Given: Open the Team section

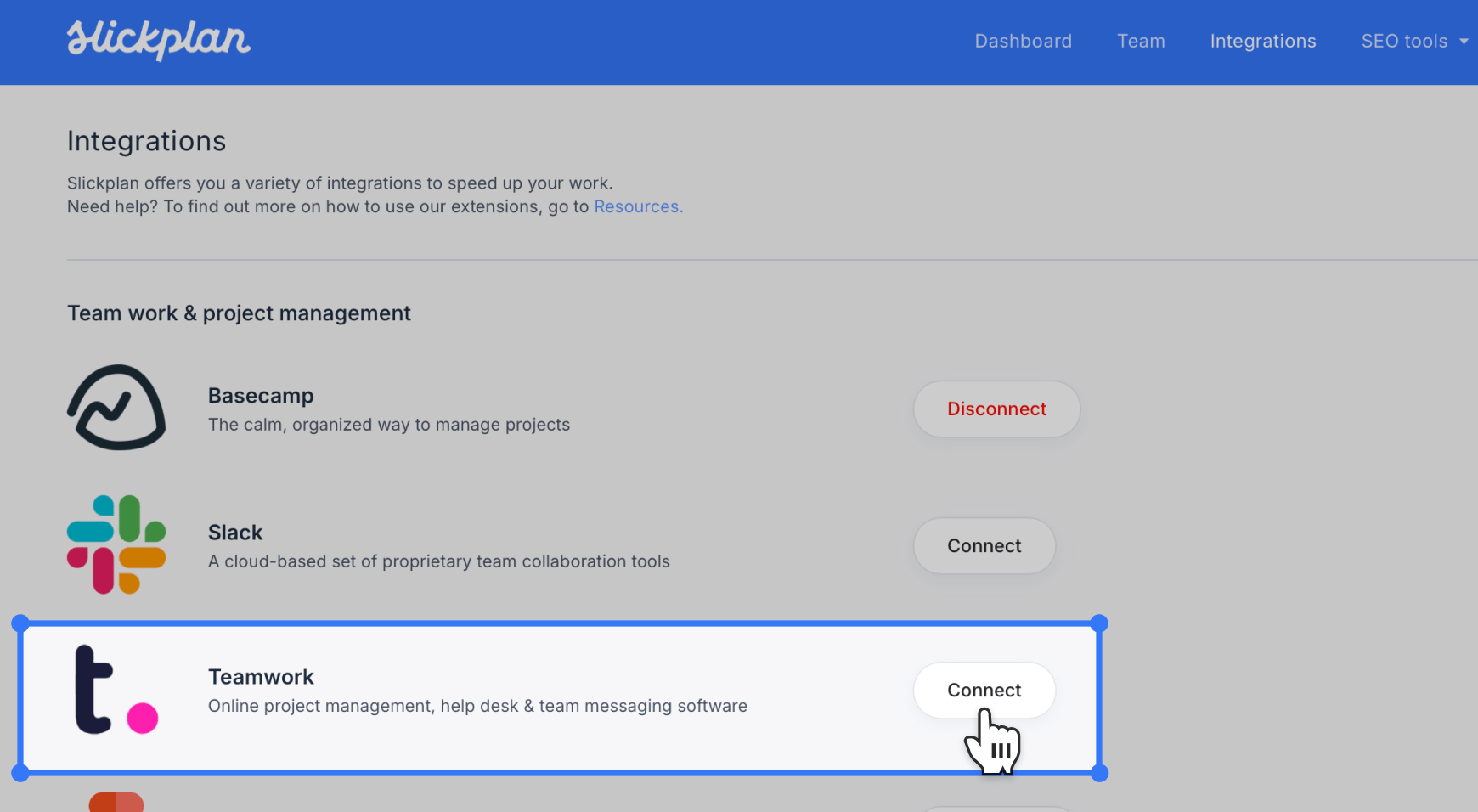Looking at the screenshot, I should point(1141,41).
